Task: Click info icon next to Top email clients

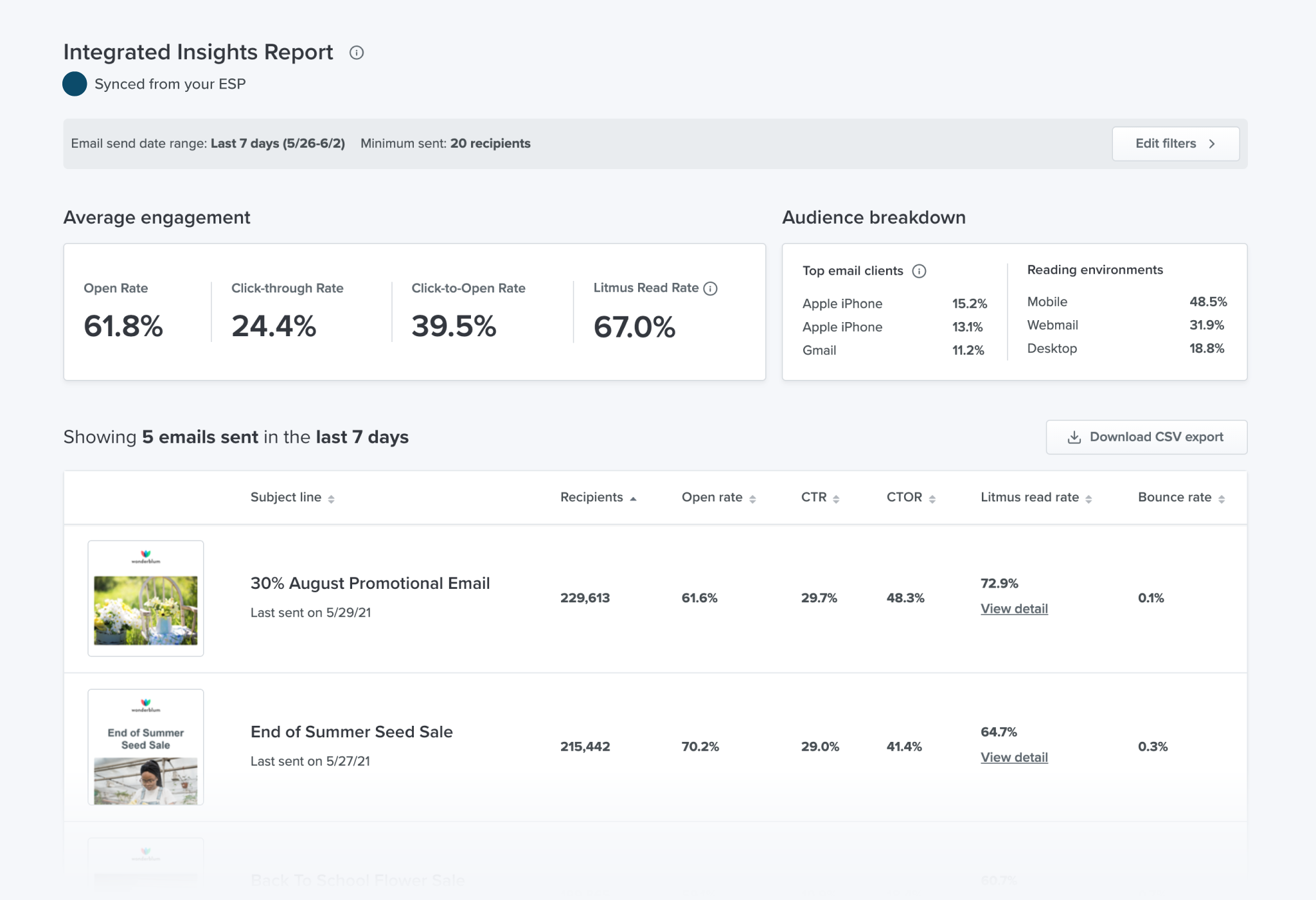Action: tap(919, 271)
